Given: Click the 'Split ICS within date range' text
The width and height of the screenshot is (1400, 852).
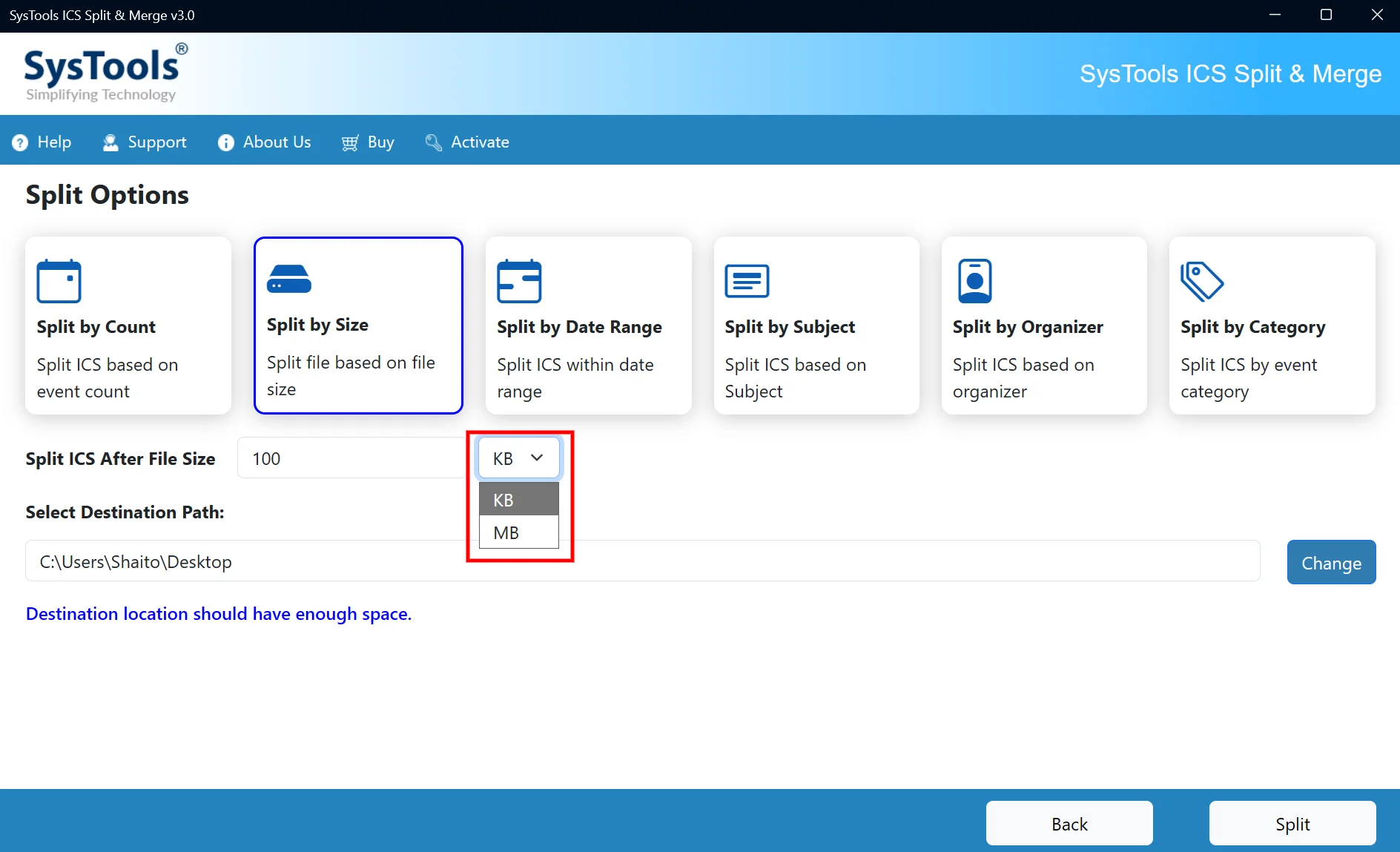Looking at the screenshot, I should (x=575, y=378).
